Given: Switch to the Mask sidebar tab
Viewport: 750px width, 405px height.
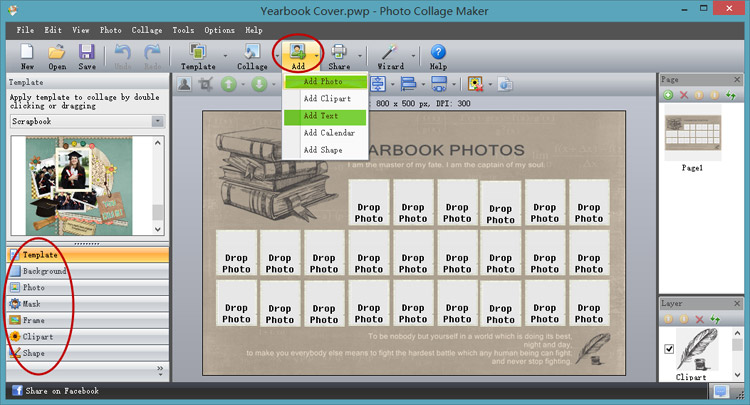Looking at the screenshot, I should pyautogui.click(x=88, y=304).
